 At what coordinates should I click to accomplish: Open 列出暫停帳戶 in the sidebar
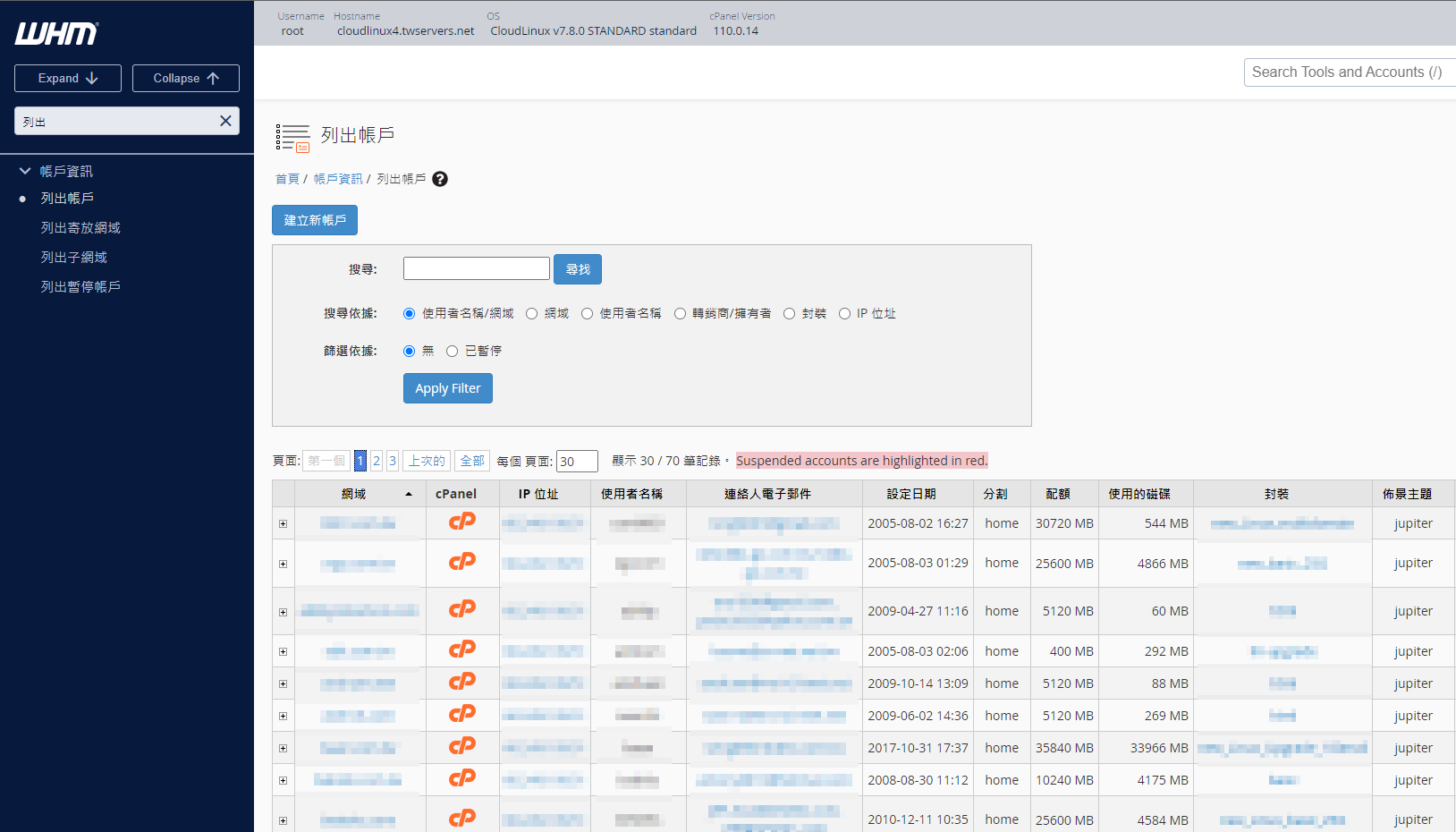(x=80, y=287)
